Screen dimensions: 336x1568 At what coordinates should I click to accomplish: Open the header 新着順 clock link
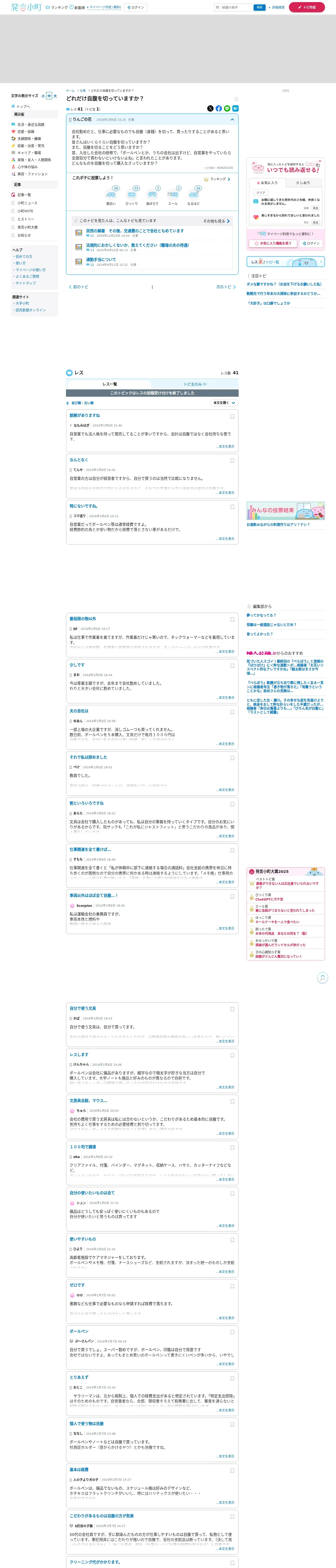[x=77, y=7]
